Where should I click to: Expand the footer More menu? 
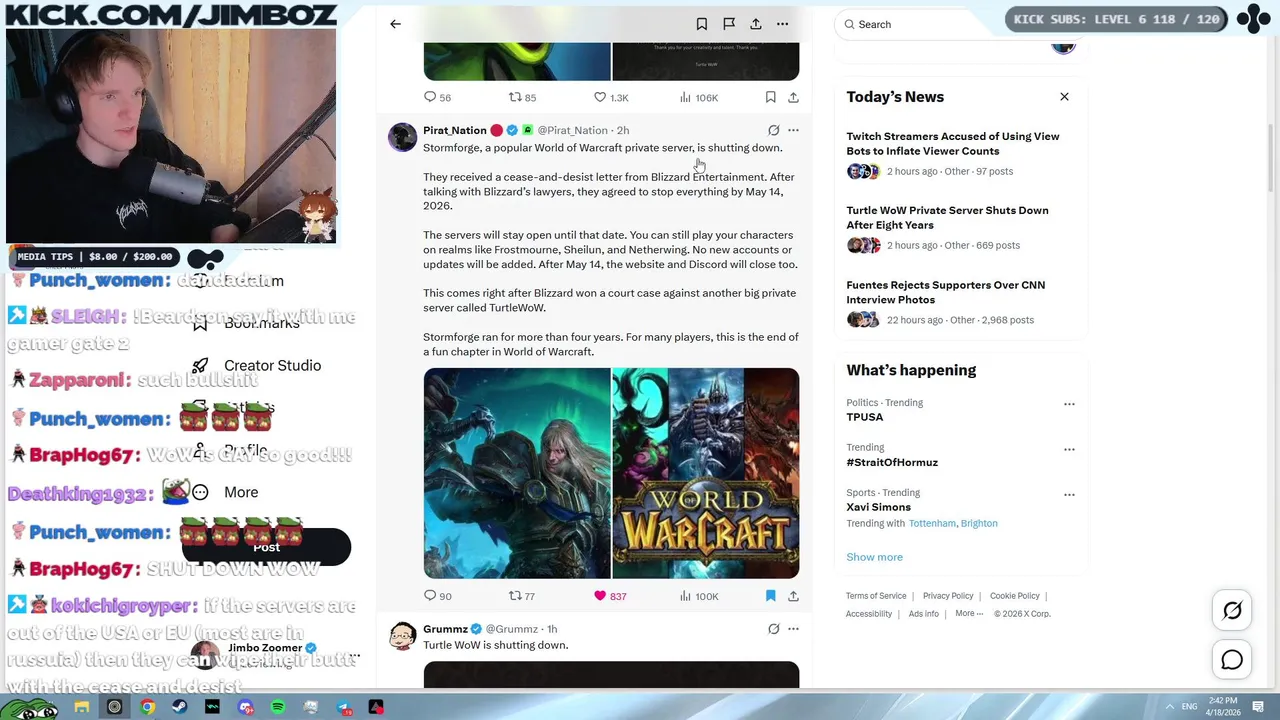pos(968,614)
